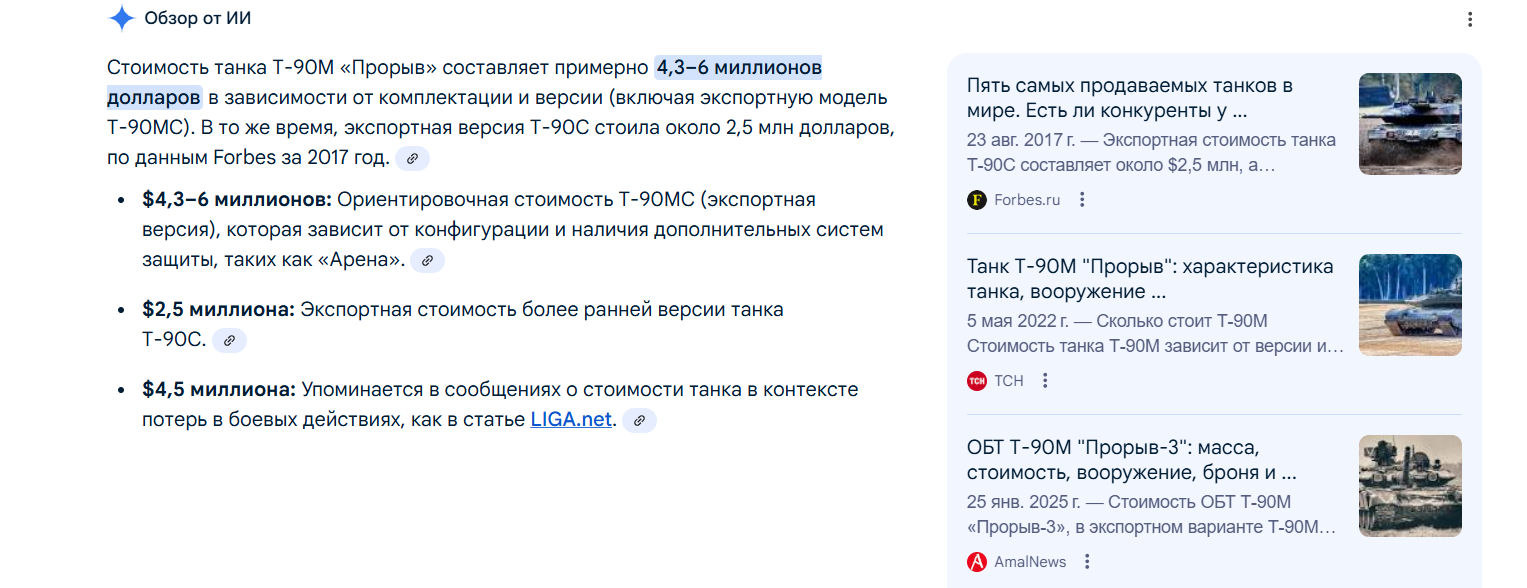Click source link icon after the Forbes 2017 paragraph
The height and width of the screenshot is (588, 1527).
pos(412,158)
